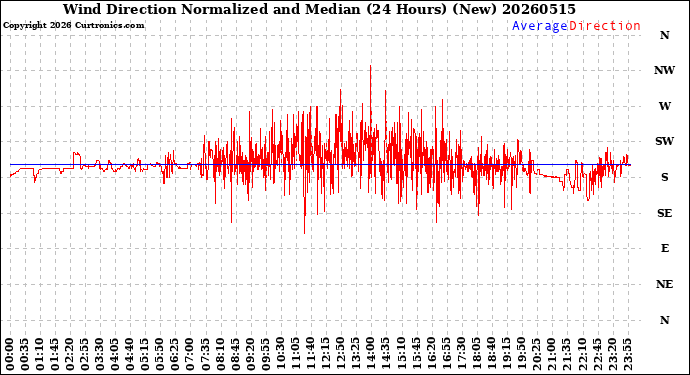Viewport: 690px width, 375px height.
Task: Click the 15:10 time axis label
Action: click(401, 354)
